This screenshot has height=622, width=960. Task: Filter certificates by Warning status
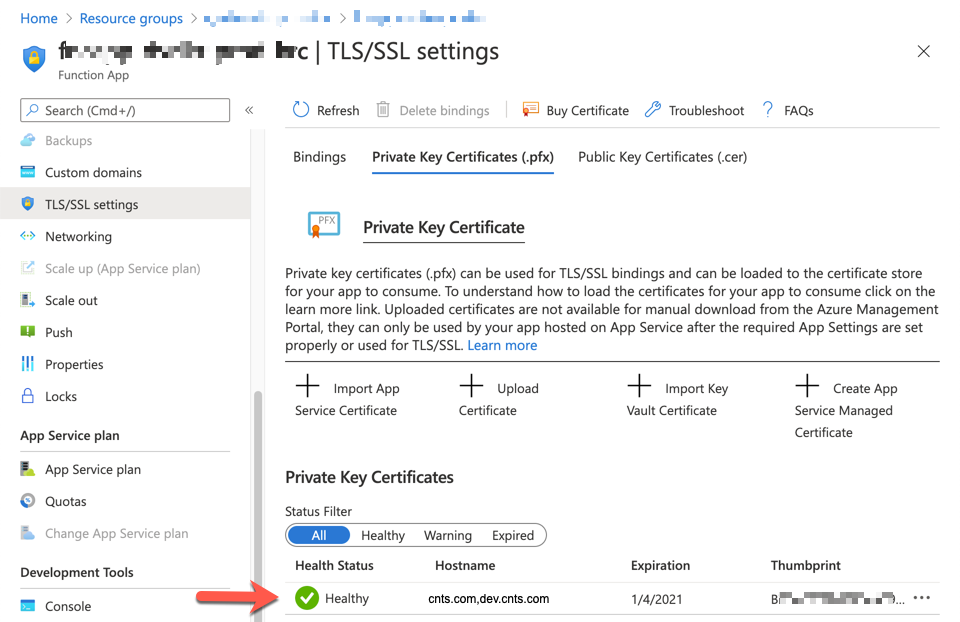[448, 535]
